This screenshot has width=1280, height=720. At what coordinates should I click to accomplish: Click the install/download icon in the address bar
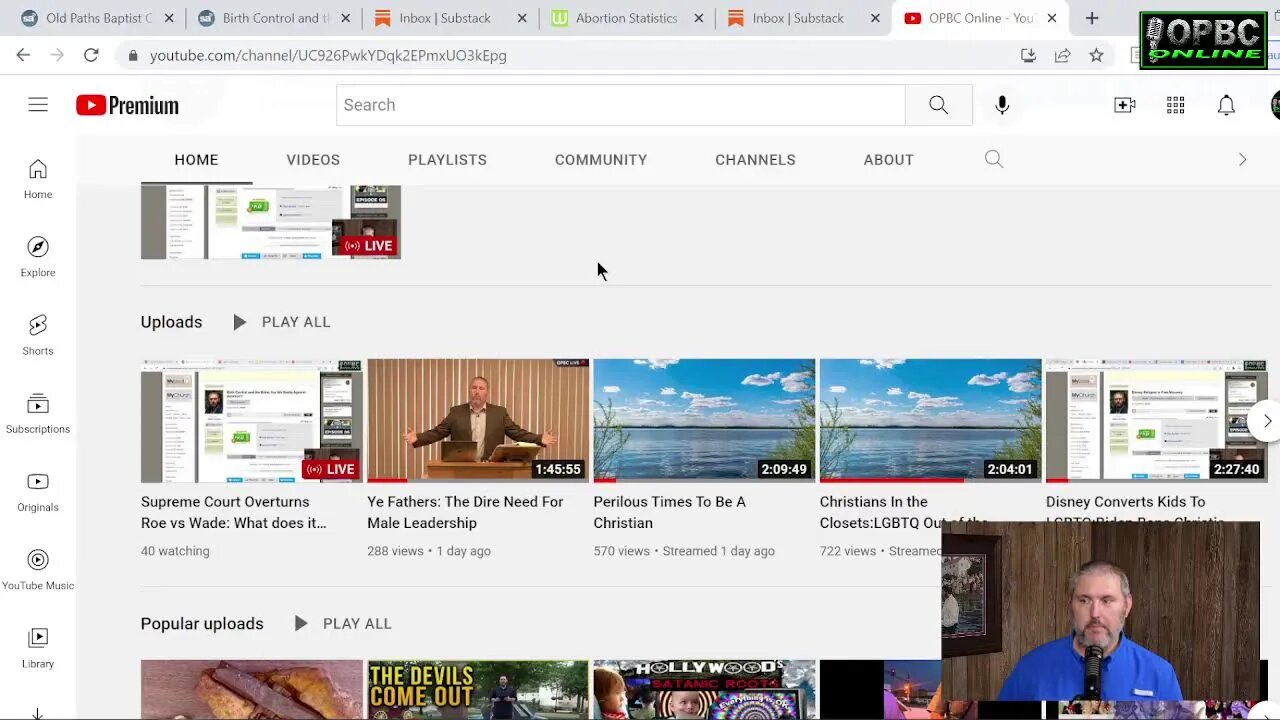point(1028,55)
